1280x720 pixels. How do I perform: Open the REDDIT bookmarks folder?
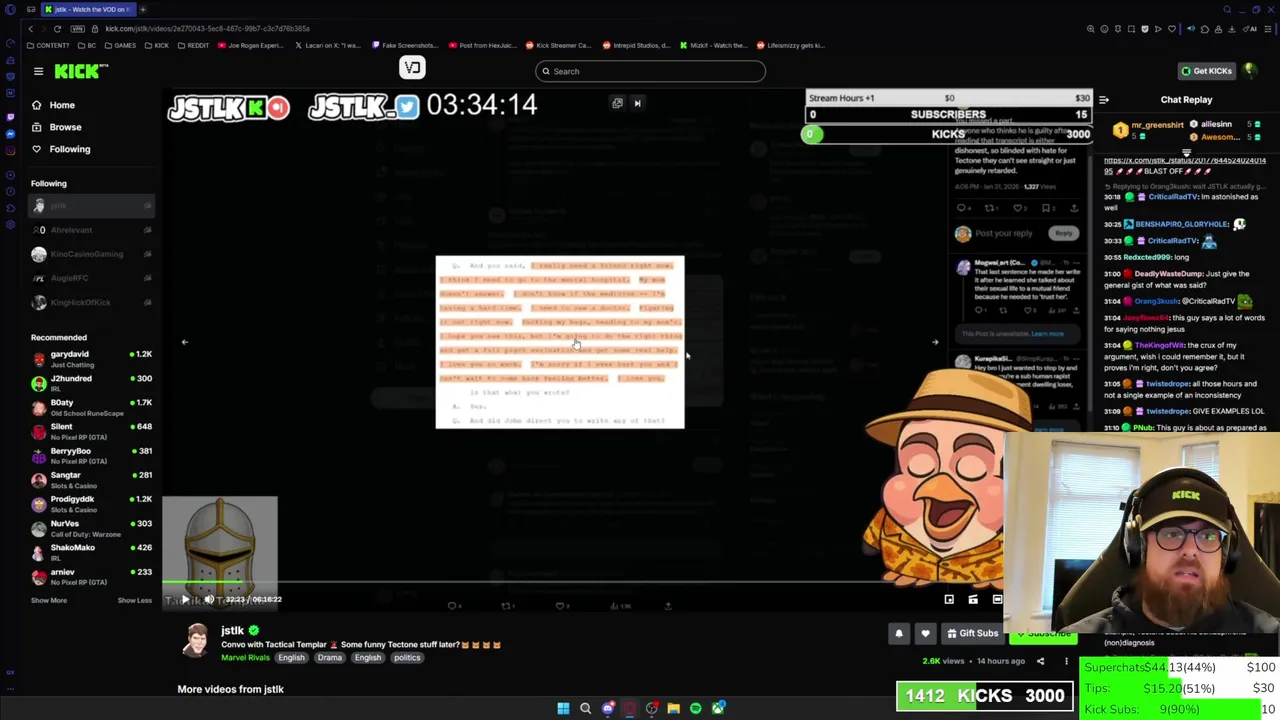click(193, 45)
